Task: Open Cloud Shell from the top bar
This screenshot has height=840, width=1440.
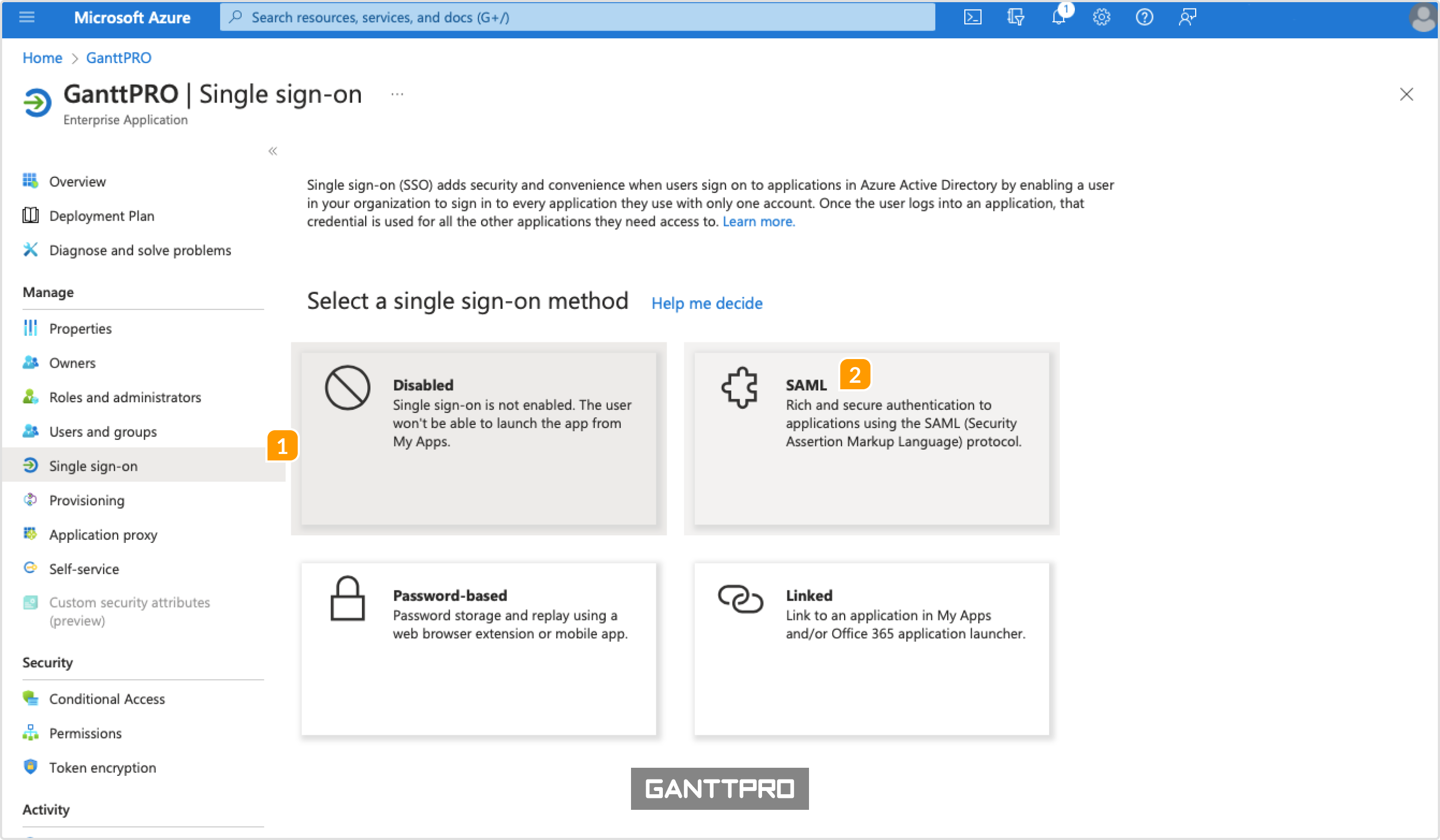Action: pyautogui.click(x=972, y=17)
